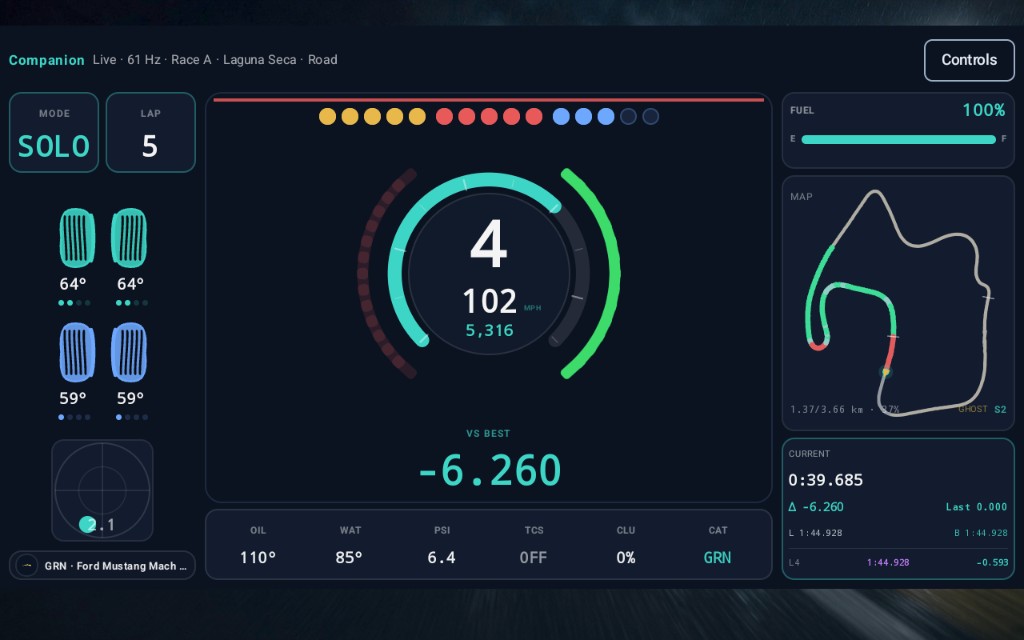The height and width of the screenshot is (640, 1024).
Task: Click the car position marker on map
Action: click(886, 372)
